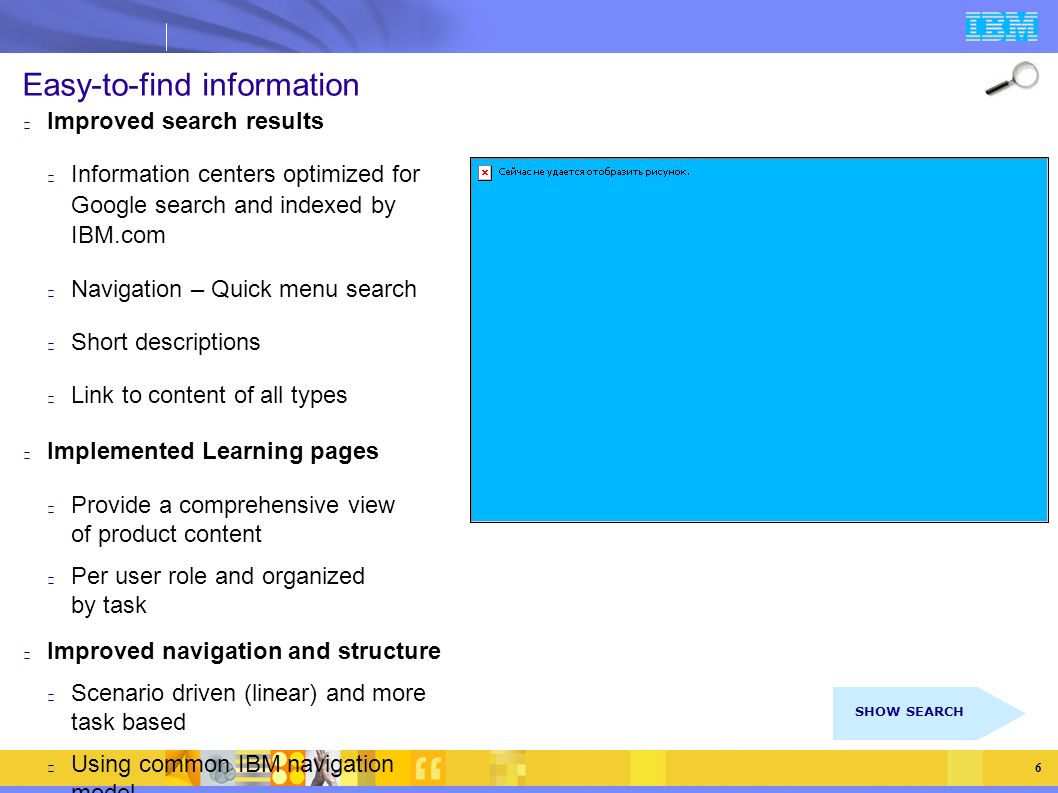This screenshot has height=793, width=1058.
Task: Click 'Improved navigation and structure' heading
Action: pos(244,651)
